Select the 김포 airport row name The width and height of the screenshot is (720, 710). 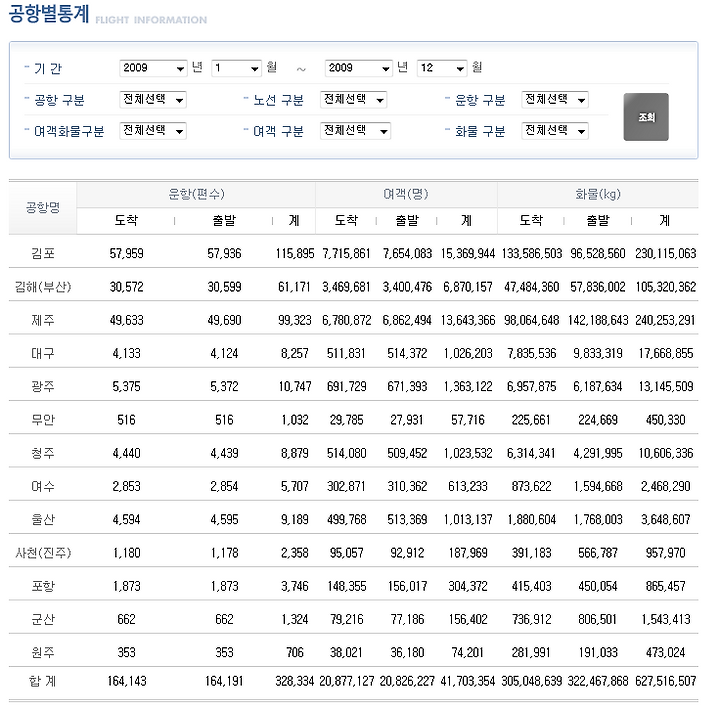point(43,253)
